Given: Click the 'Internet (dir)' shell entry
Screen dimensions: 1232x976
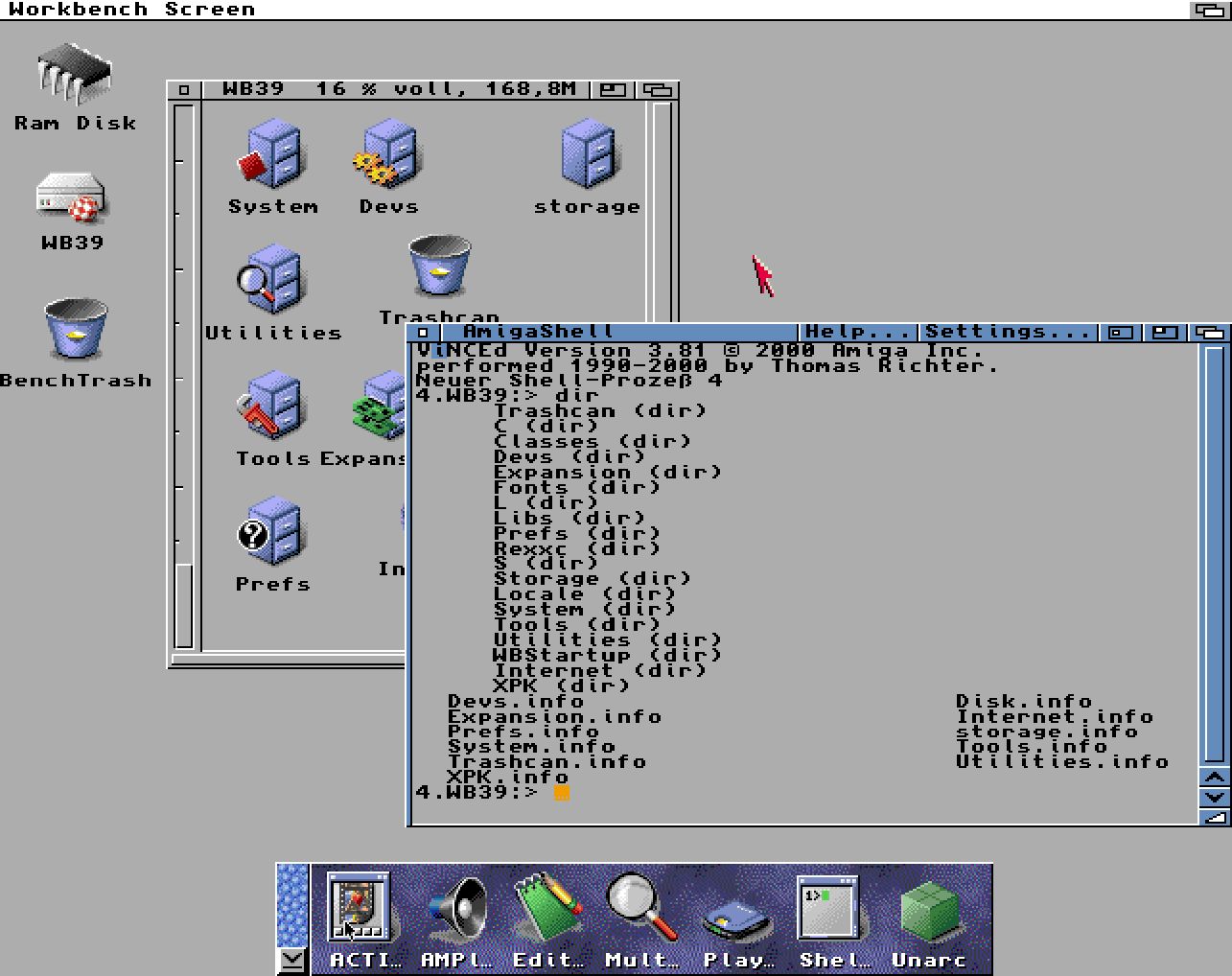Looking at the screenshot, I should pos(601,671).
